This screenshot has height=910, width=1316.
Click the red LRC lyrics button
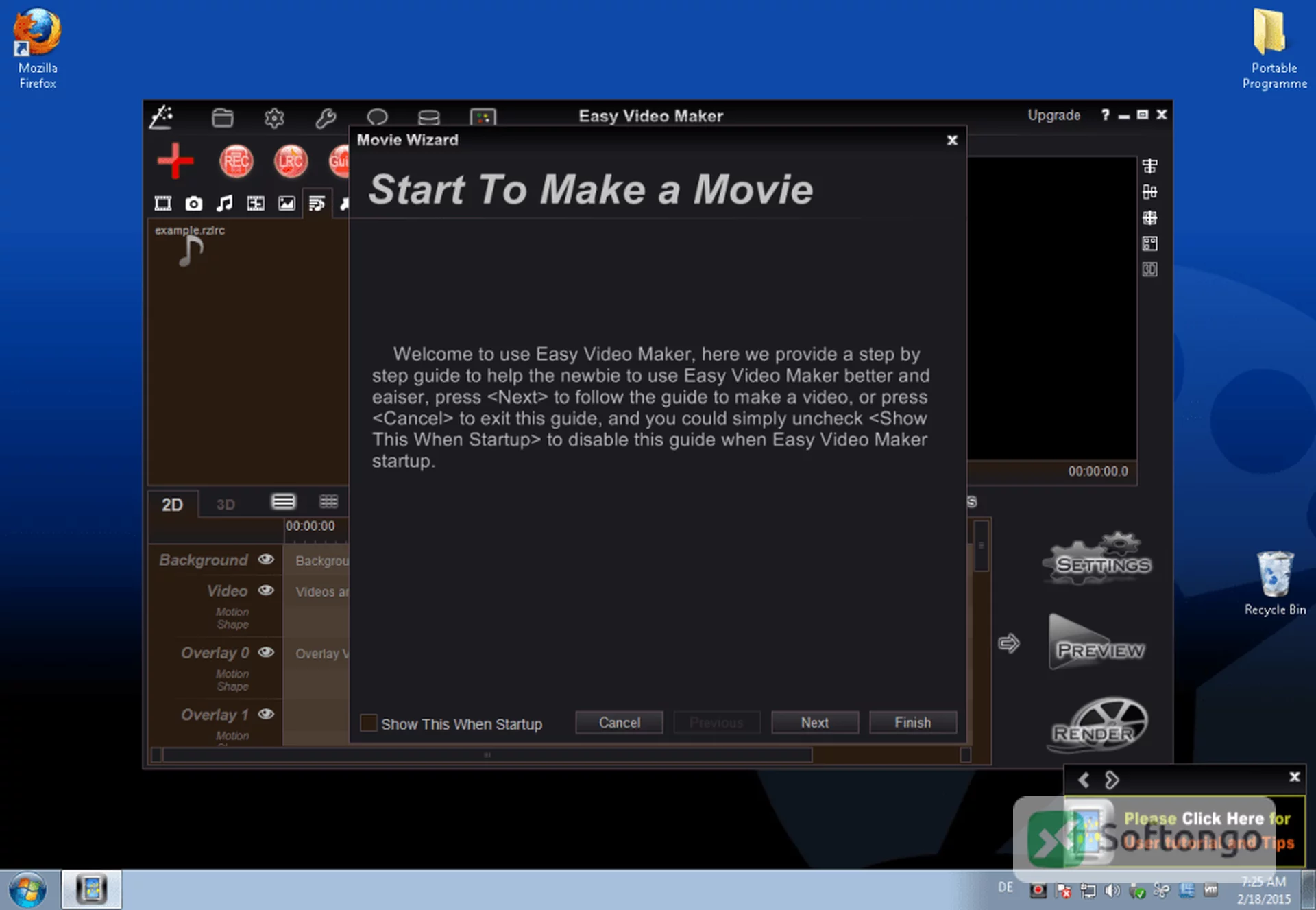(x=291, y=161)
